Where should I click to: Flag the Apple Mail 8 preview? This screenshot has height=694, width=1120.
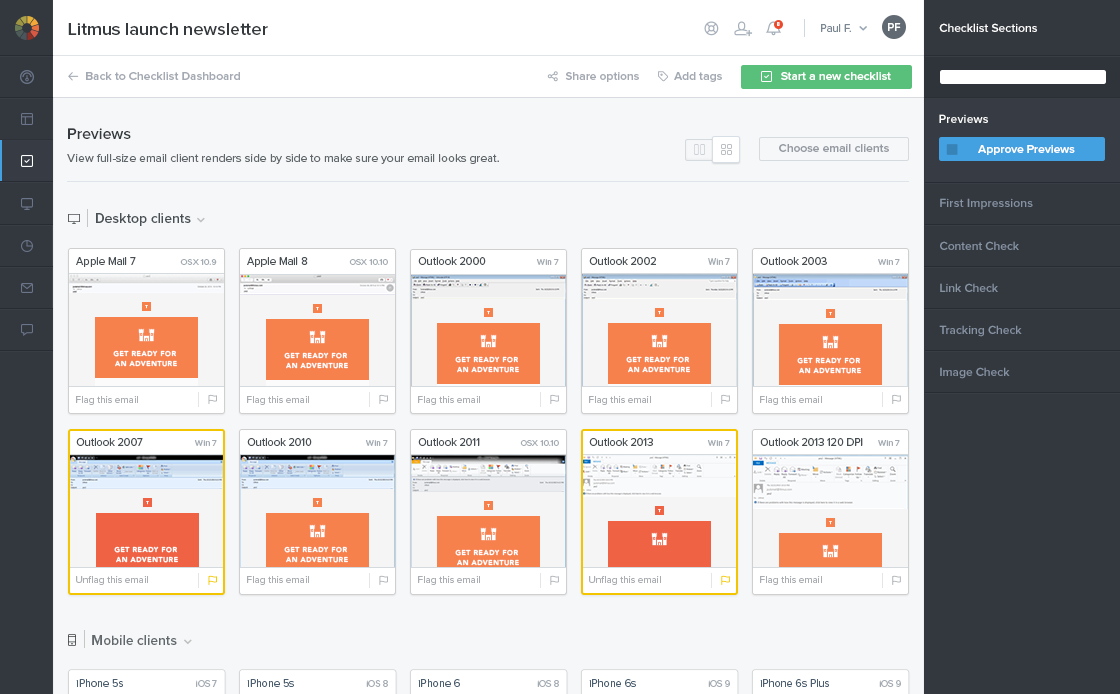click(x=384, y=400)
